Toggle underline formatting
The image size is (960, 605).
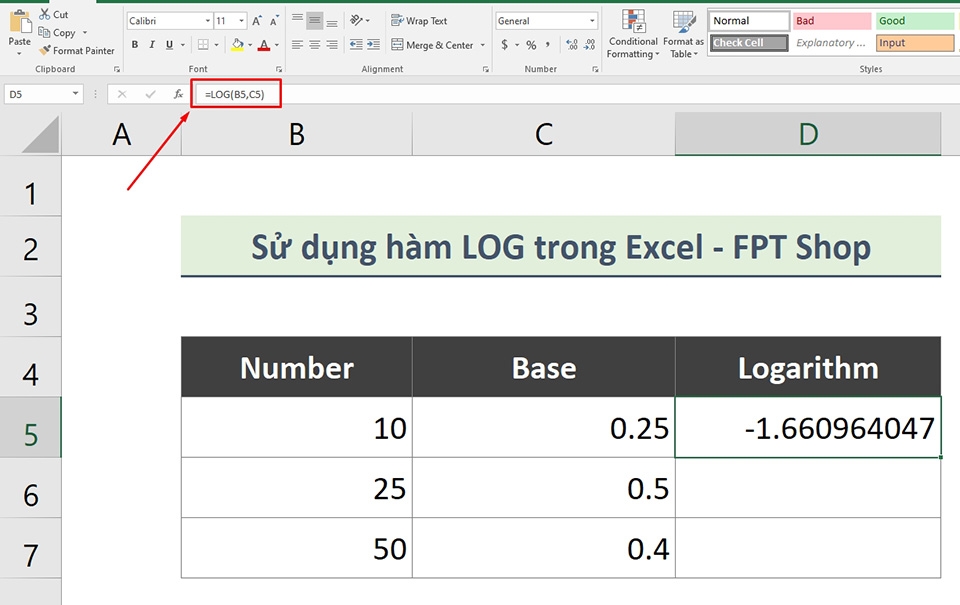169,45
